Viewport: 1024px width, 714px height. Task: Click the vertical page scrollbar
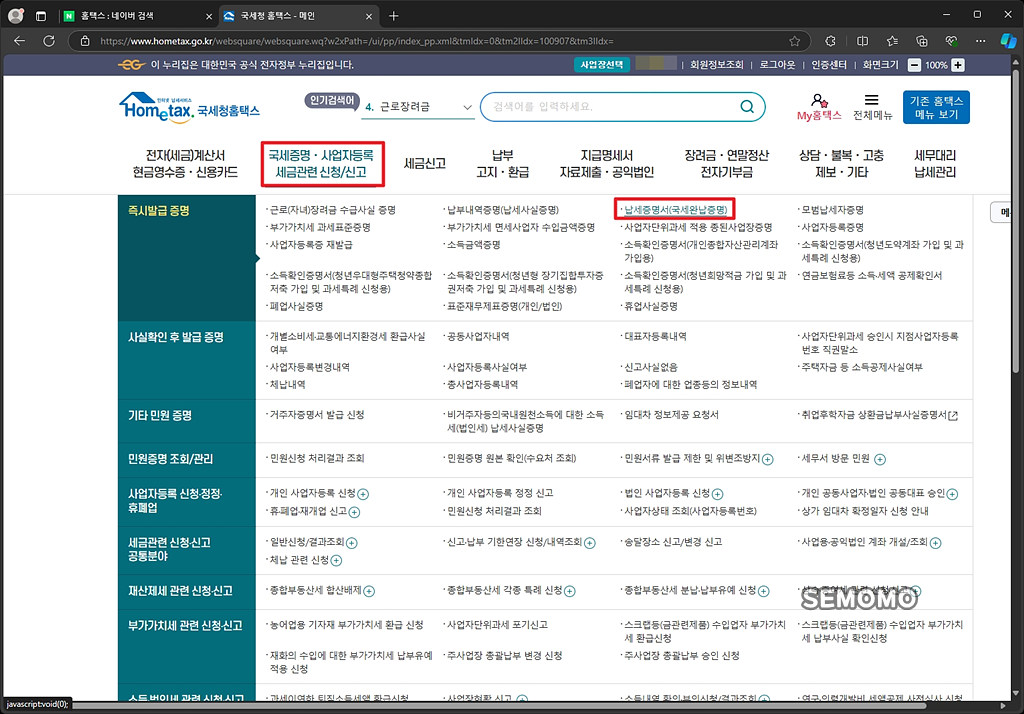[x=1015, y=222]
